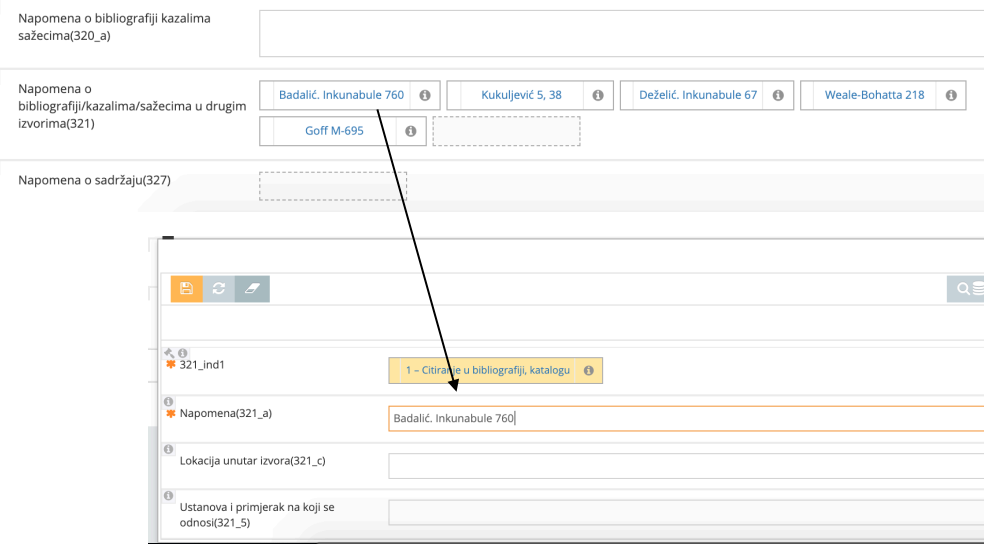Focus the Napomena o bibliografiji(320_a) text area
The height and width of the screenshot is (556, 984).
point(621,33)
